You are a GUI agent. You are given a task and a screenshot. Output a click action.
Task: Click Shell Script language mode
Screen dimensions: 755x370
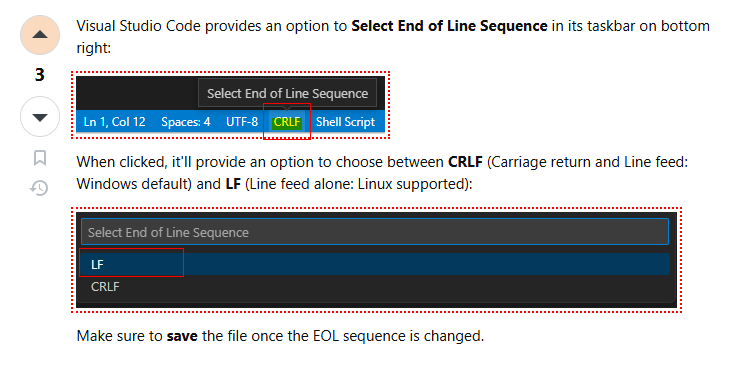(x=345, y=122)
